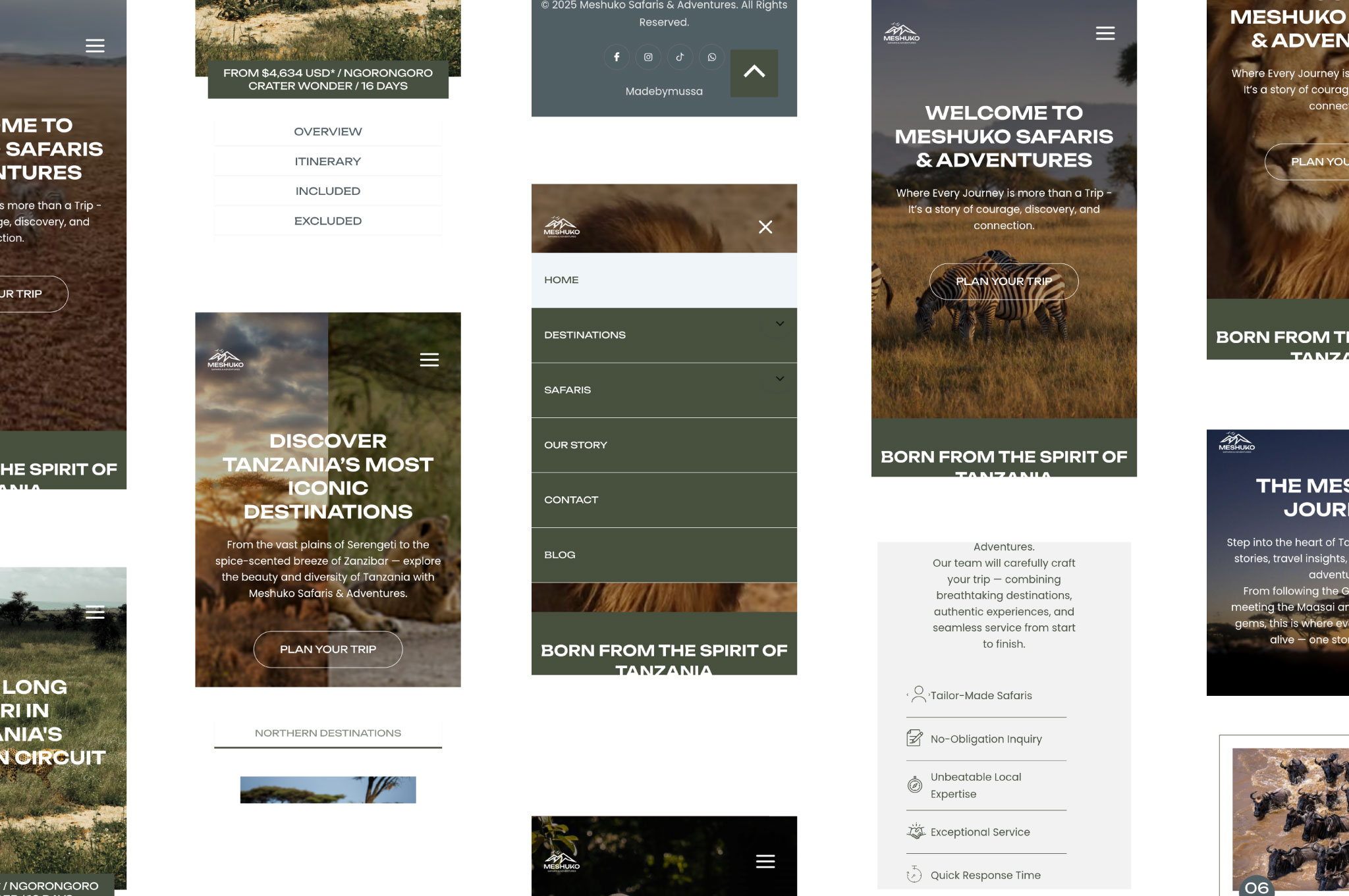1349x896 pixels.
Task: Open hamburger menu on zebra hero screen
Action: tap(1105, 34)
